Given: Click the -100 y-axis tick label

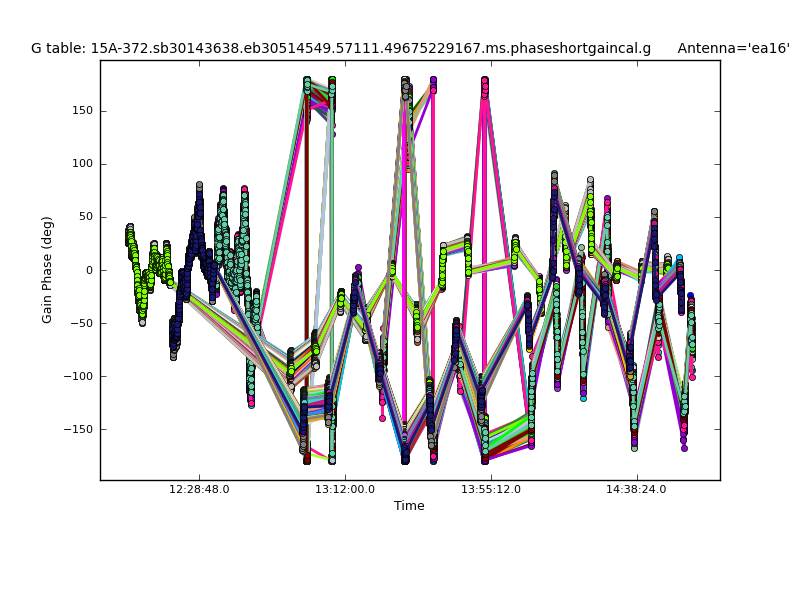Looking at the screenshot, I should 78,376.
